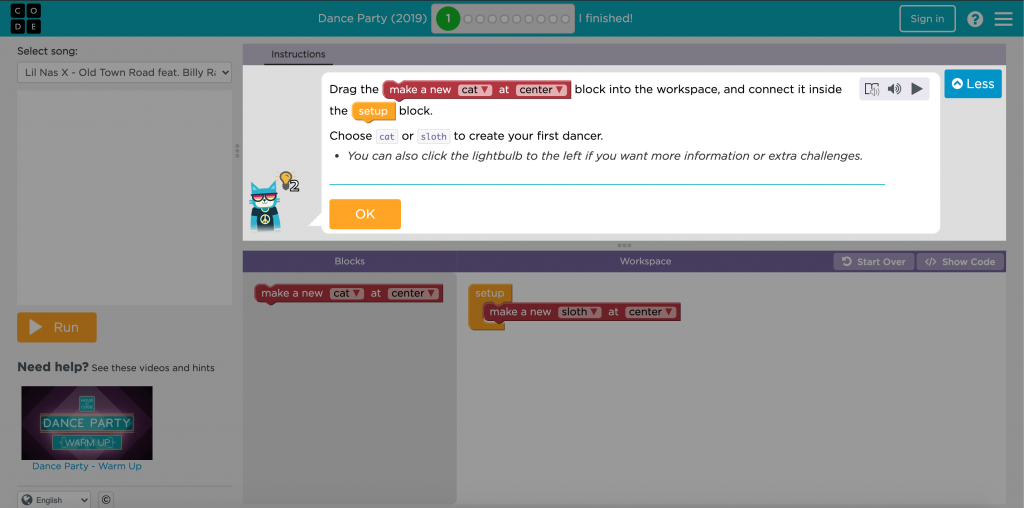The height and width of the screenshot is (508, 1024).
Task: Collapse instructions with Less button
Action: click(972, 84)
